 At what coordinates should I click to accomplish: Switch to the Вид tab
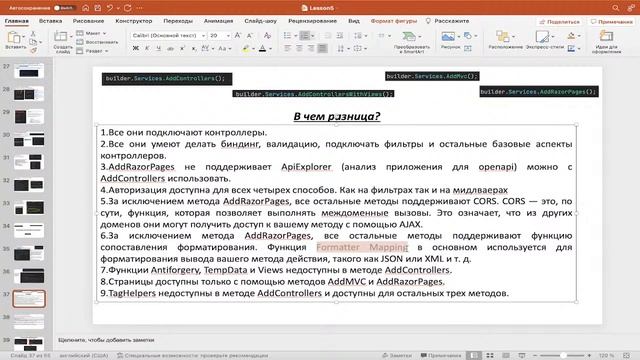click(354, 21)
